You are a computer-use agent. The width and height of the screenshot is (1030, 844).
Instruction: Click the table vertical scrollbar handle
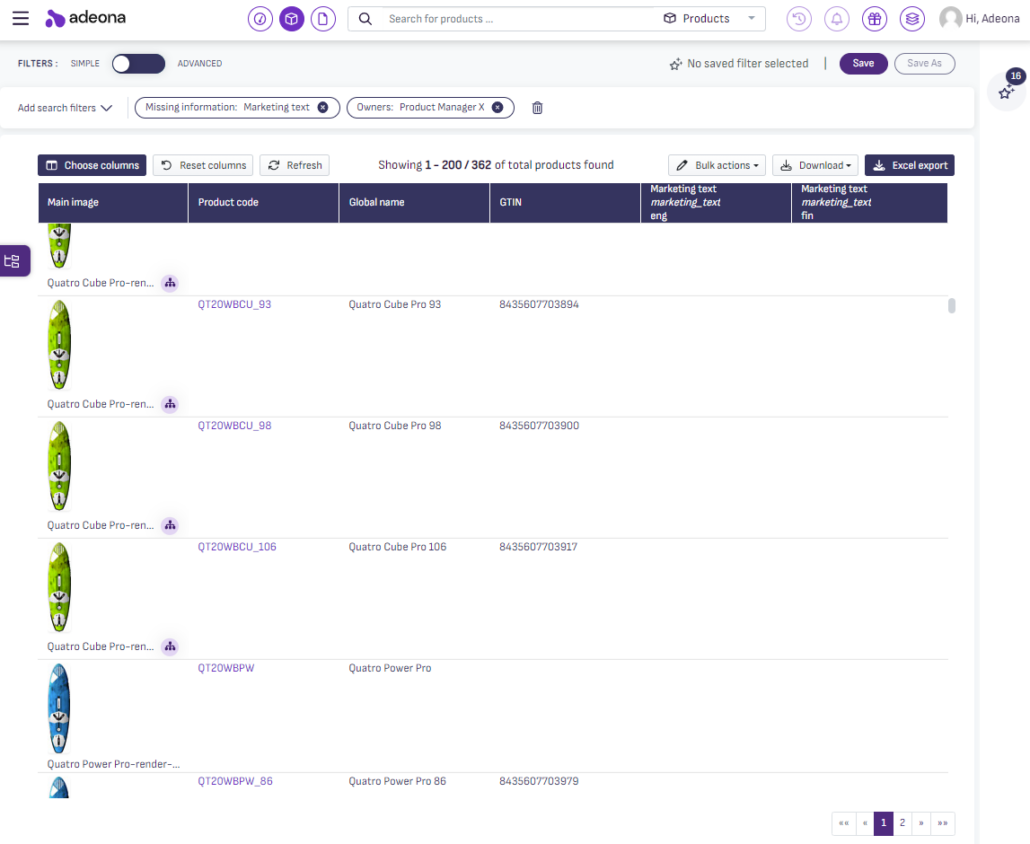click(952, 305)
